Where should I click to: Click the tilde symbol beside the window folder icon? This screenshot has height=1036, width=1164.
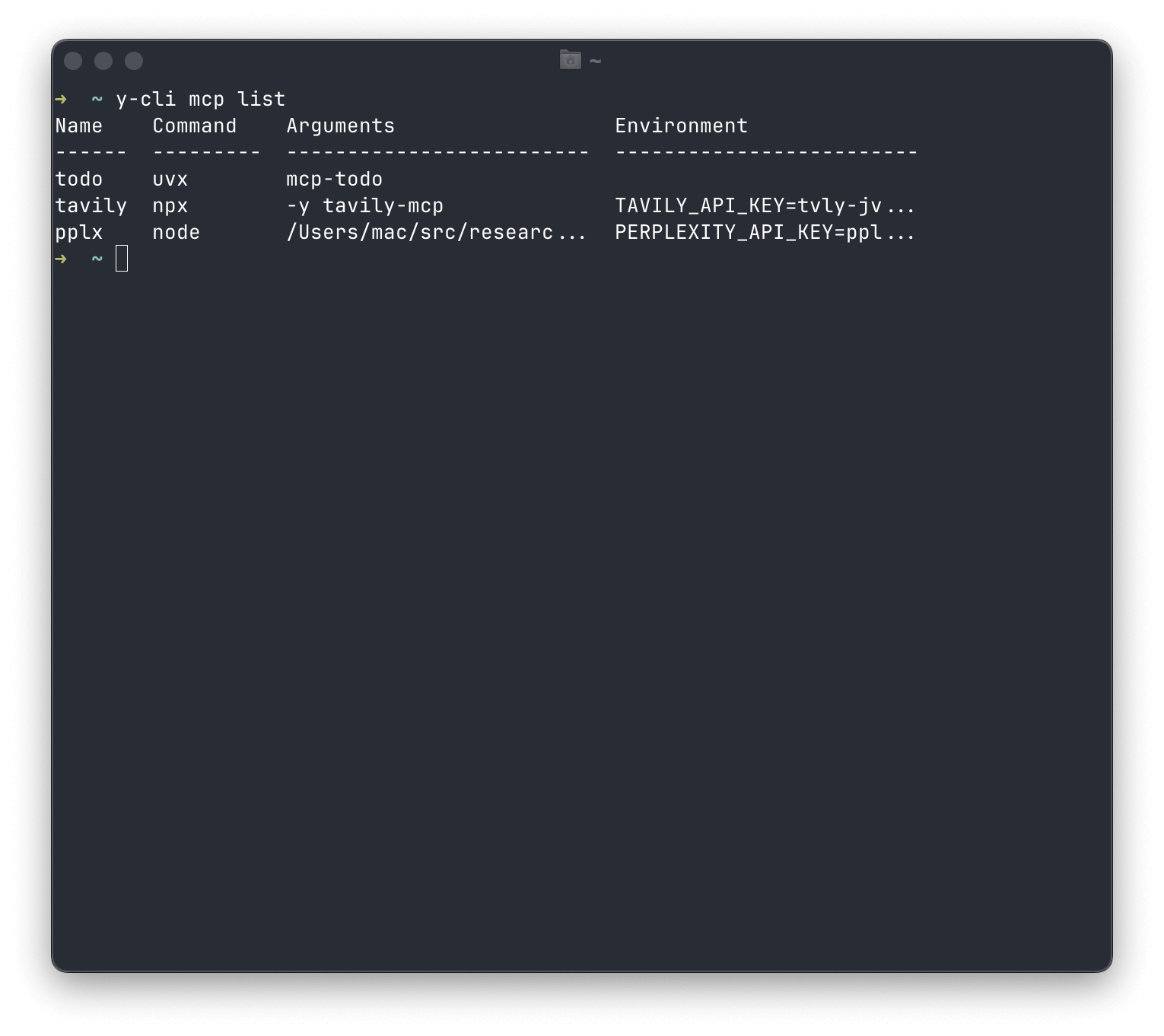tap(594, 59)
